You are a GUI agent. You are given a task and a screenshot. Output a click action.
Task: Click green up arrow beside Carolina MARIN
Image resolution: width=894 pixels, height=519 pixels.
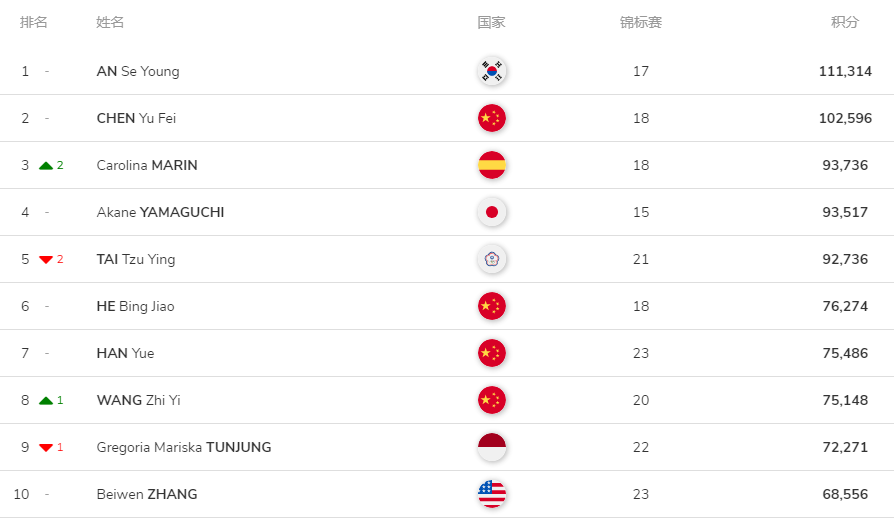tap(46, 166)
